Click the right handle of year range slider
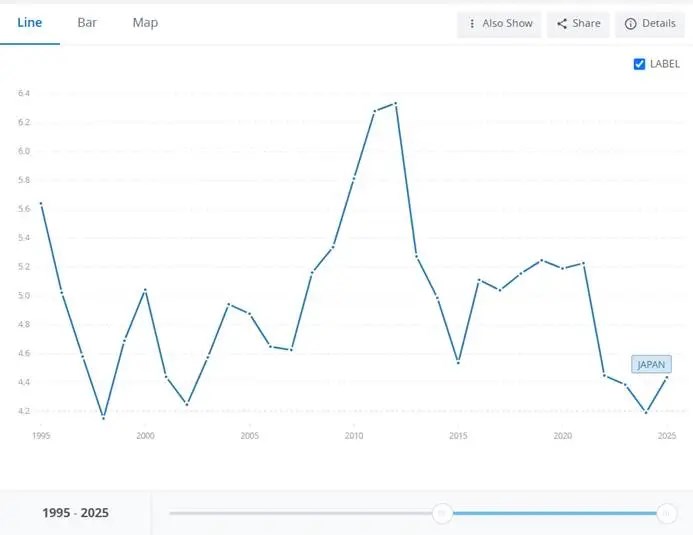Viewport: 693px width, 535px height. tap(666, 513)
